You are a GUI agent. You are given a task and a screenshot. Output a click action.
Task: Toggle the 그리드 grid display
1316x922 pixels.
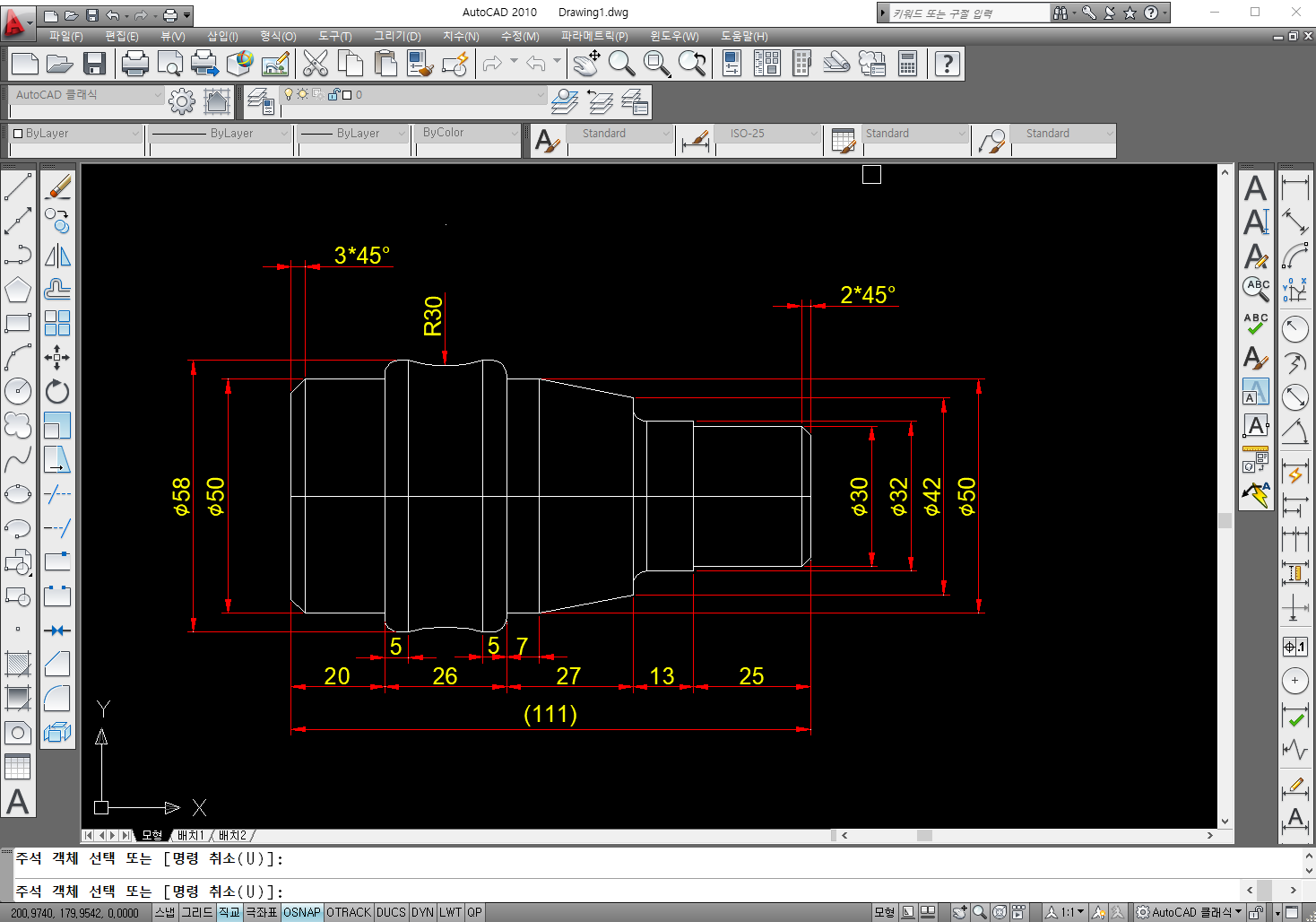197,912
